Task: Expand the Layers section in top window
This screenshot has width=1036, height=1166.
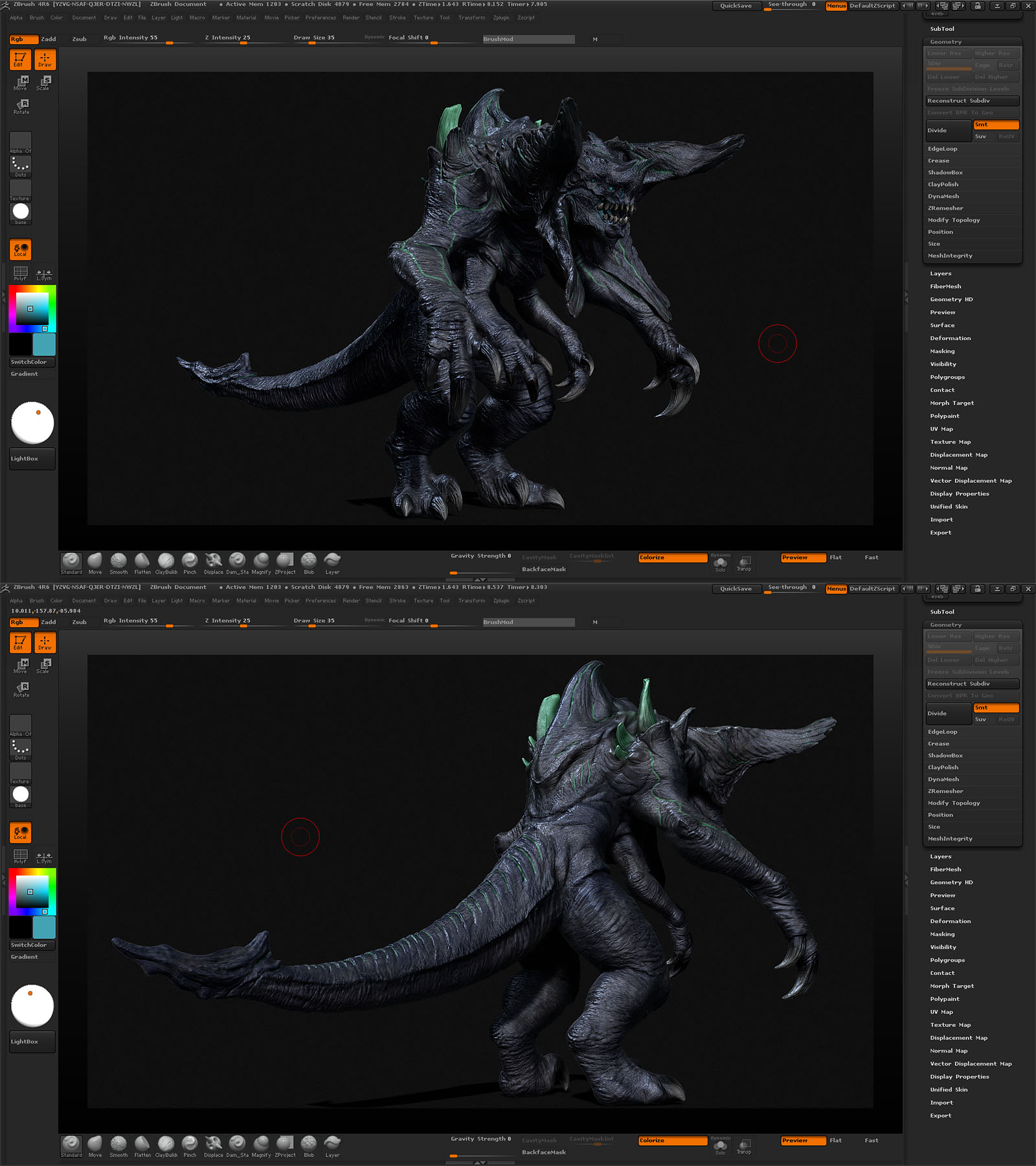Action: [941, 274]
